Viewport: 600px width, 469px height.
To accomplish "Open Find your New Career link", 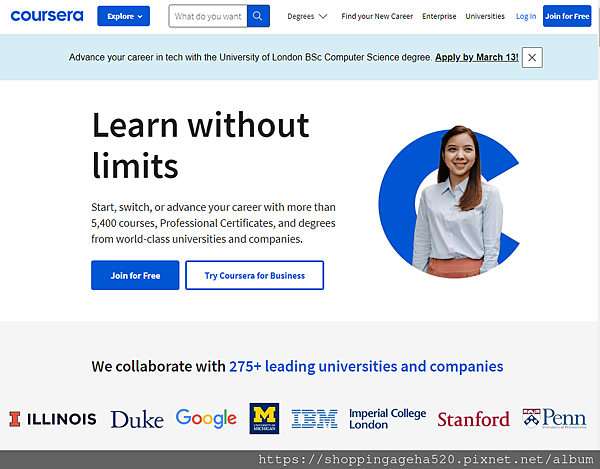I will [x=377, y=16].
